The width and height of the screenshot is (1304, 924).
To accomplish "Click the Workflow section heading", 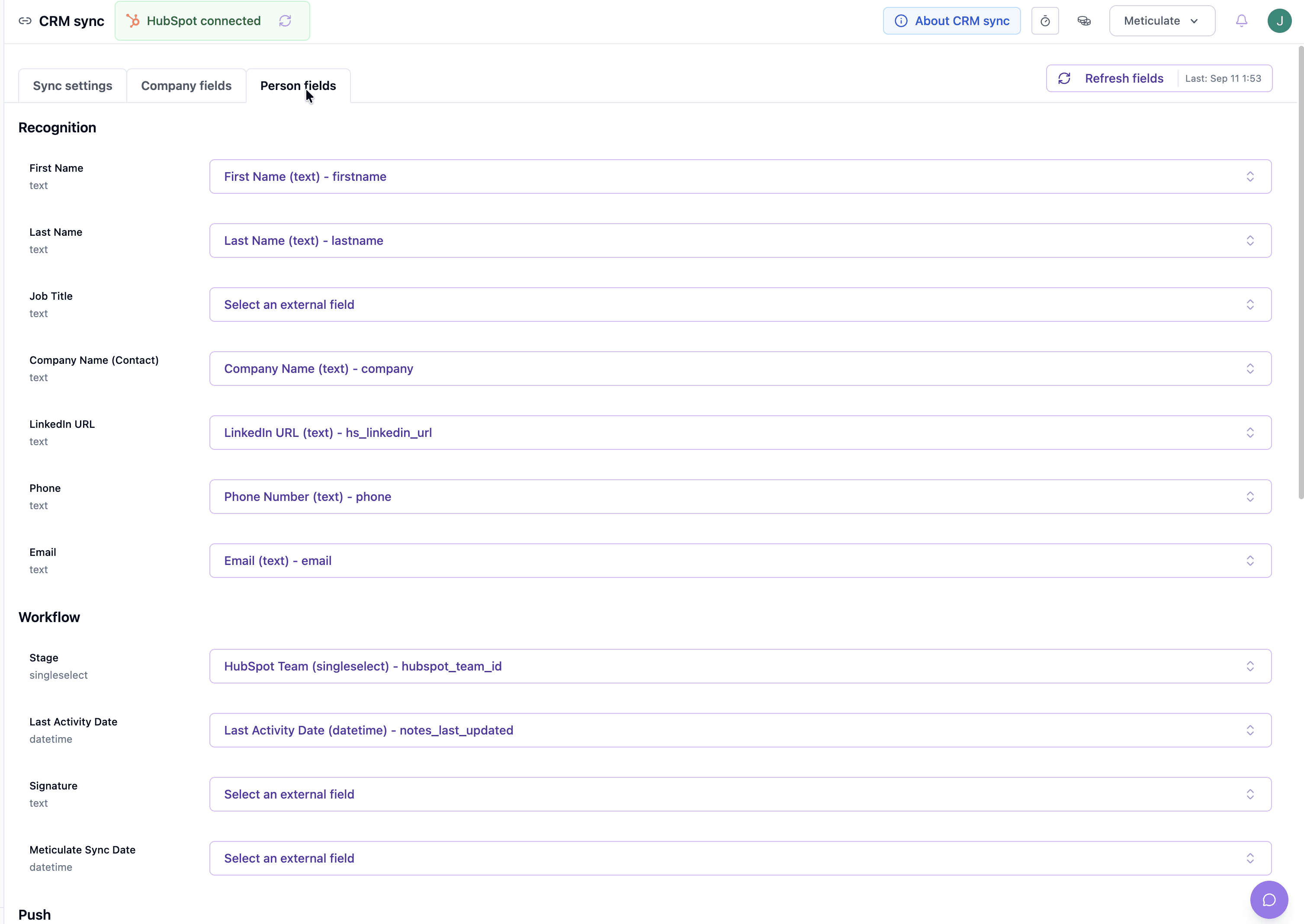I will pyautogui.click(x=49, y=617).
